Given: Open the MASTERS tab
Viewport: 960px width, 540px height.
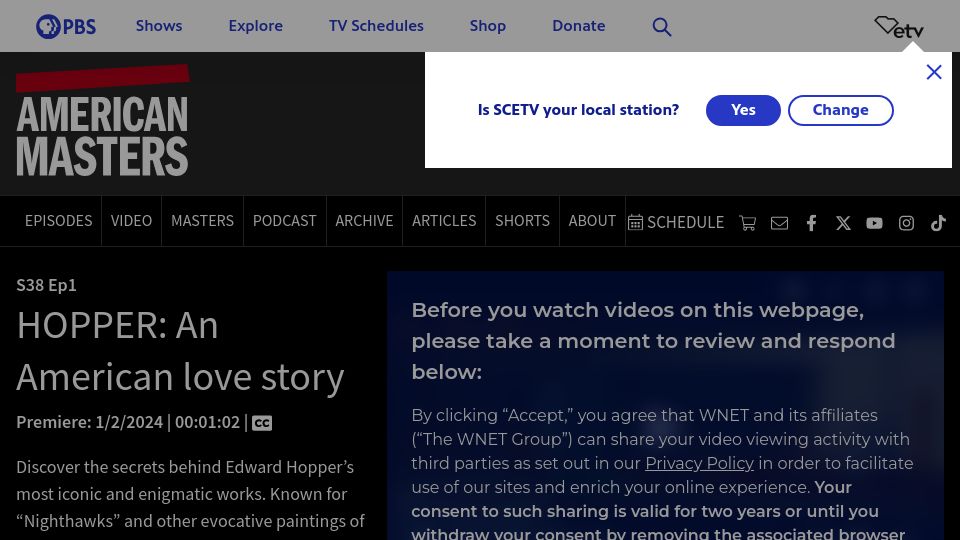Looking at the screenshot, I should [x=203, y=221].
